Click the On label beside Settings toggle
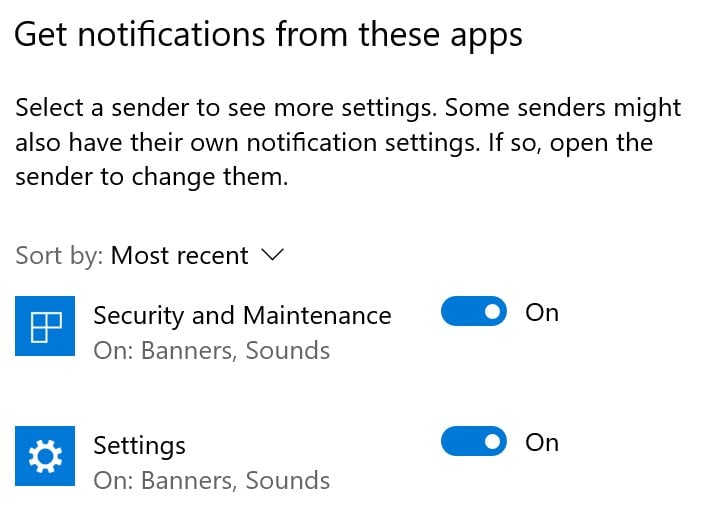 [542, 442]
